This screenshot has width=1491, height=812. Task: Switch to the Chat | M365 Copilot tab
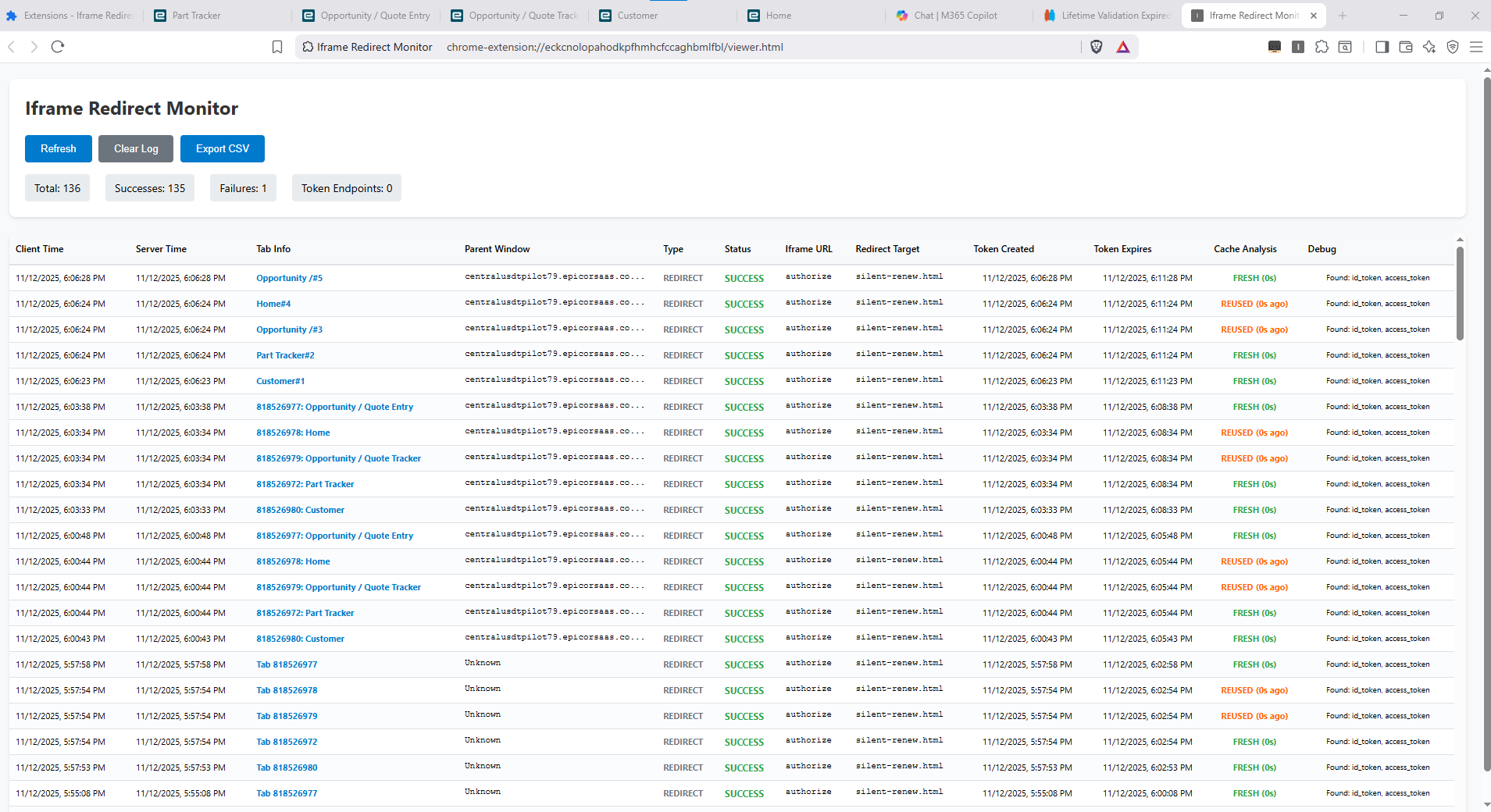955,16
